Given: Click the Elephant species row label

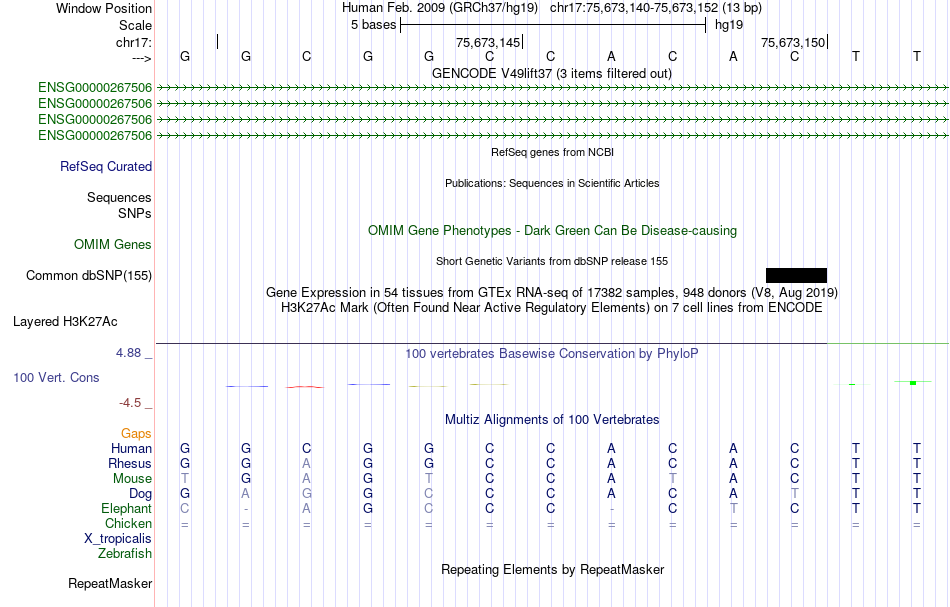Looking at the screenshot, I should pyautogui.click(x=127, y=509).
